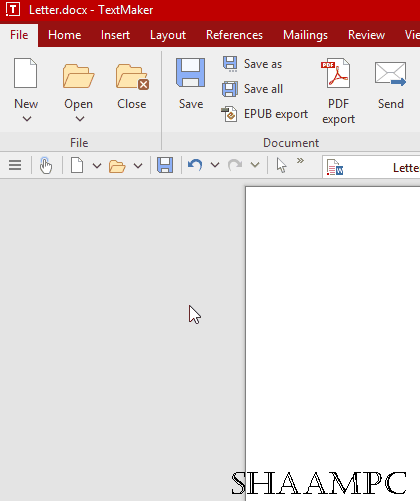Switch to the Layout ribbon tab
This screenshot has width=420, height=501.
pyautogui.click(x=168, y=35)
